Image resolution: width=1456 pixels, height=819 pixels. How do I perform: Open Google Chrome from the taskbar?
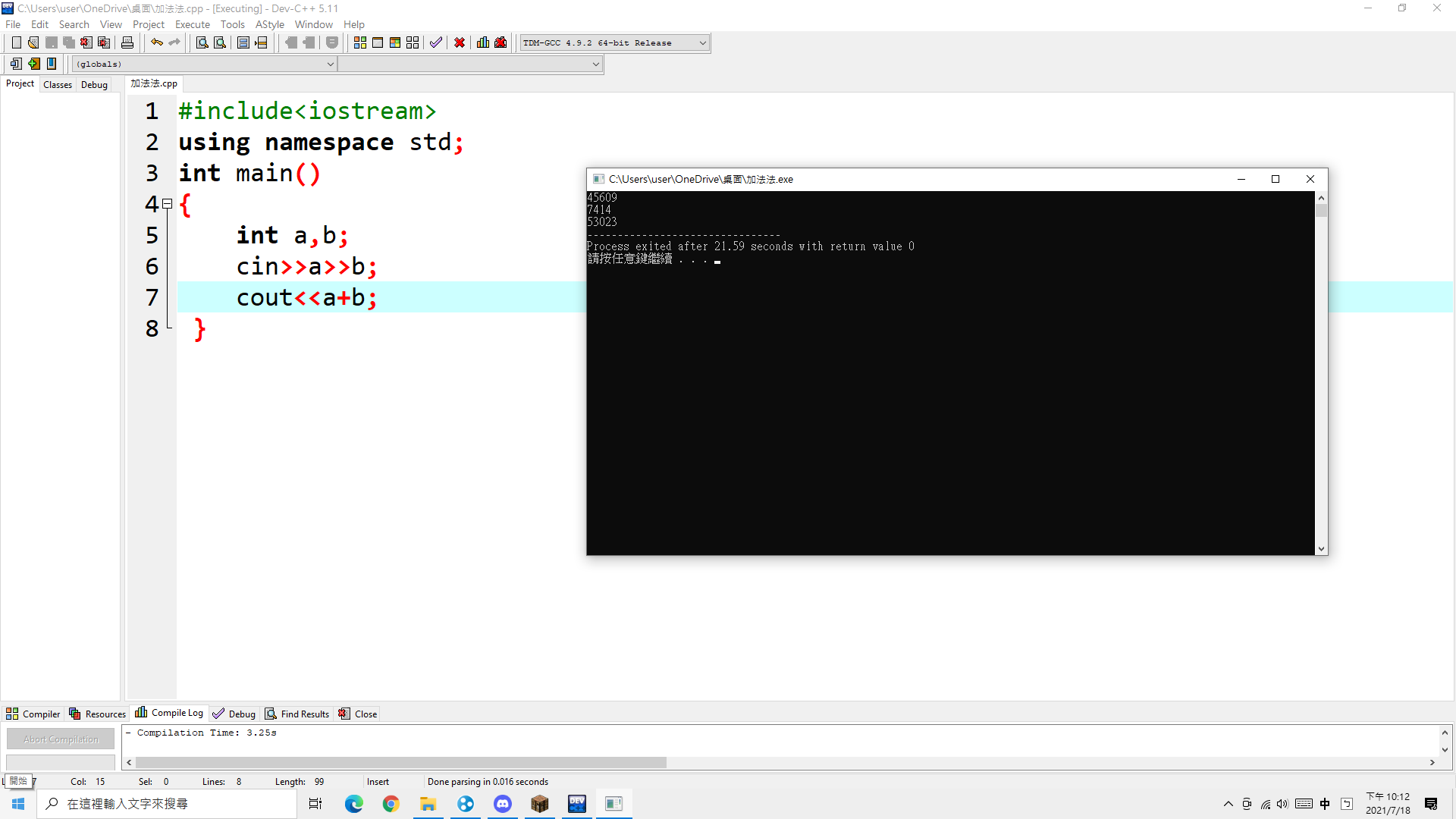tap(391, 804)
